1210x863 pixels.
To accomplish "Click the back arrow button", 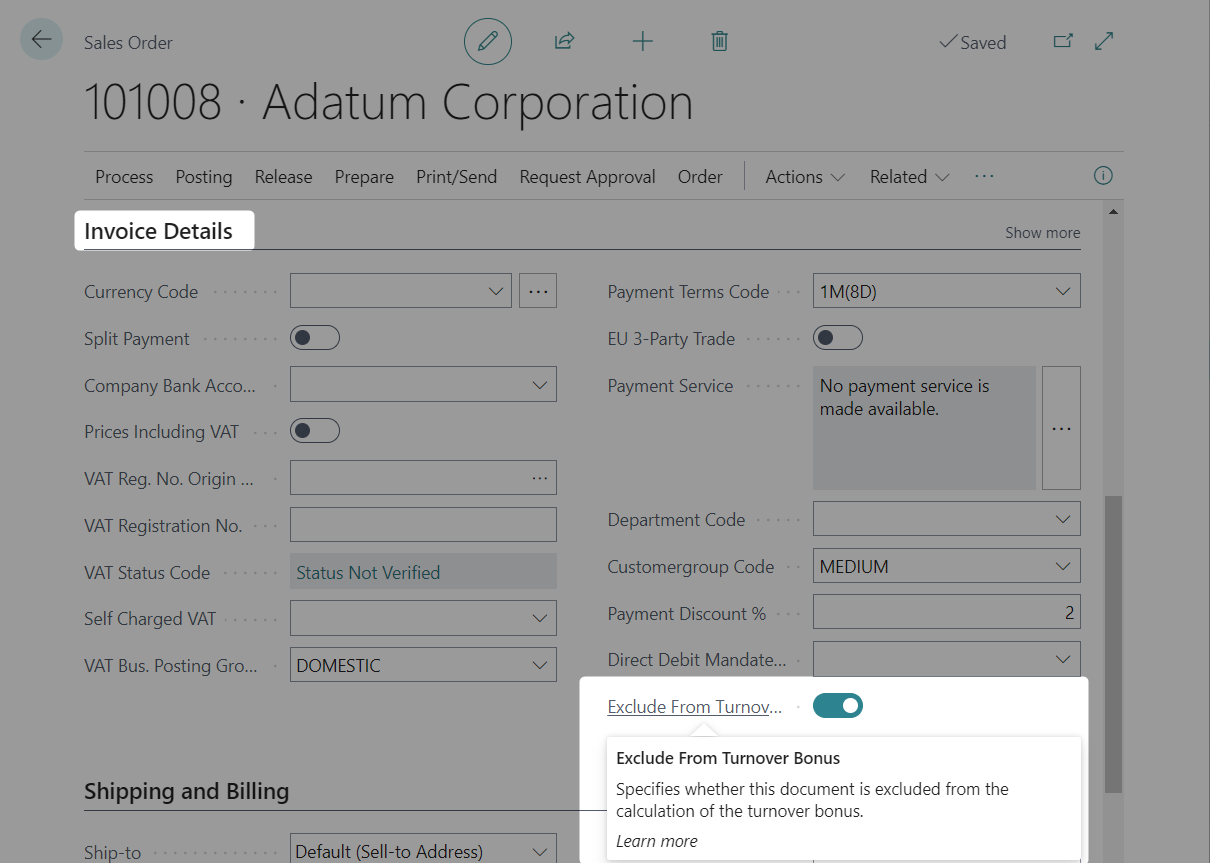I will coord(41,40).
